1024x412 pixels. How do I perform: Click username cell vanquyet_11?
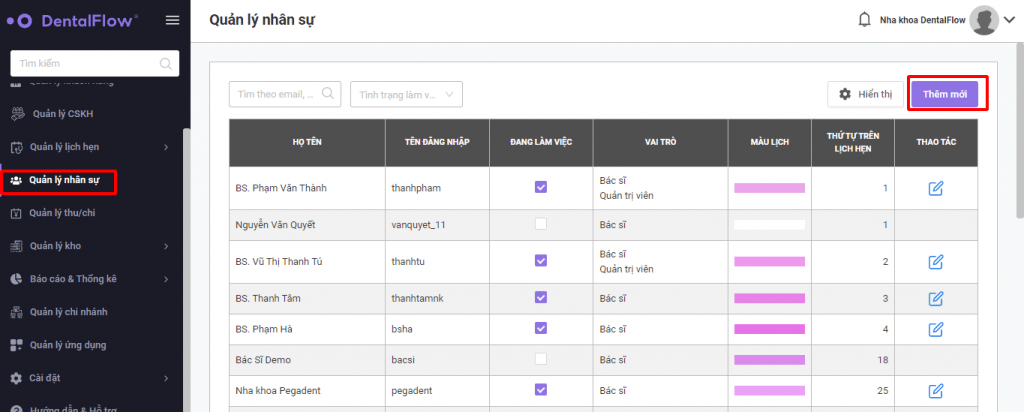point(437,225)
